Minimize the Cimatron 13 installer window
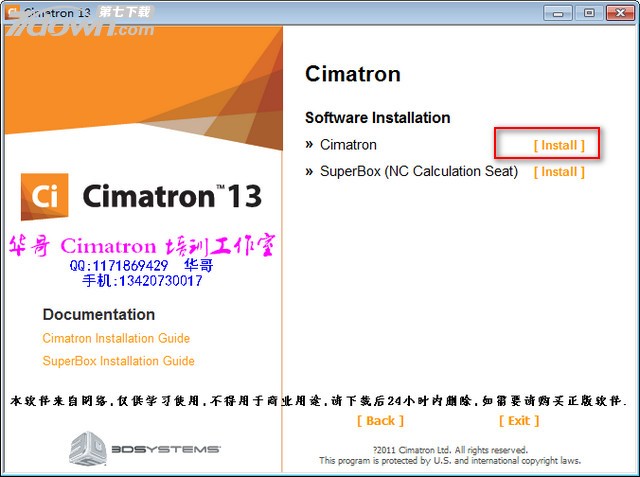 pos(558,13)
